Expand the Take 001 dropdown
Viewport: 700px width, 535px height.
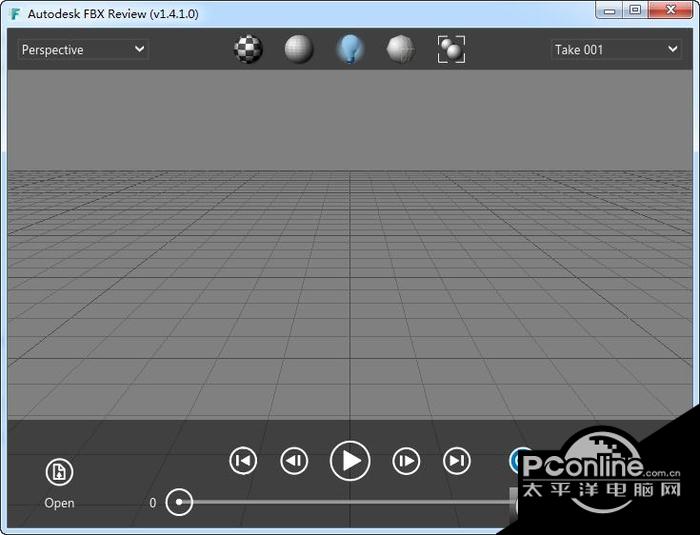[x=616, y=50]
